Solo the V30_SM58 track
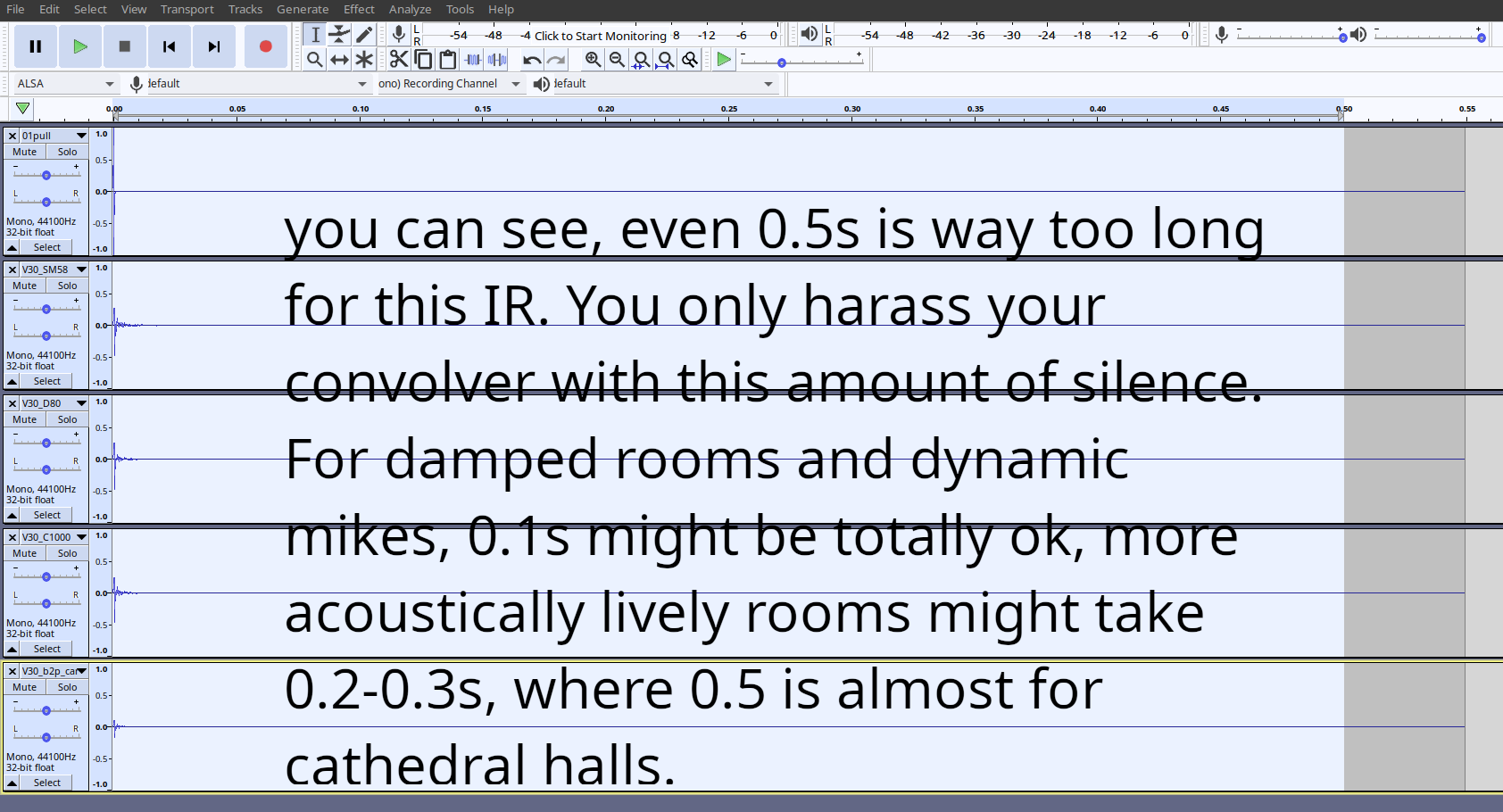Viewport: 1503px width, 812px height. [67, 285]
